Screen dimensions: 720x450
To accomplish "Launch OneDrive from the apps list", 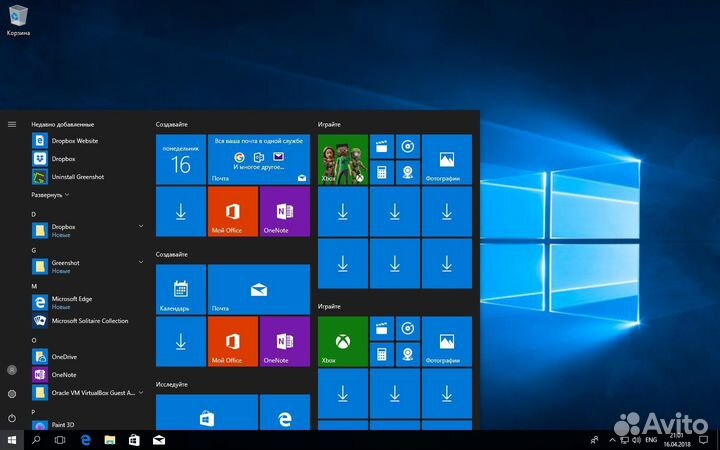I will [88, 356].
